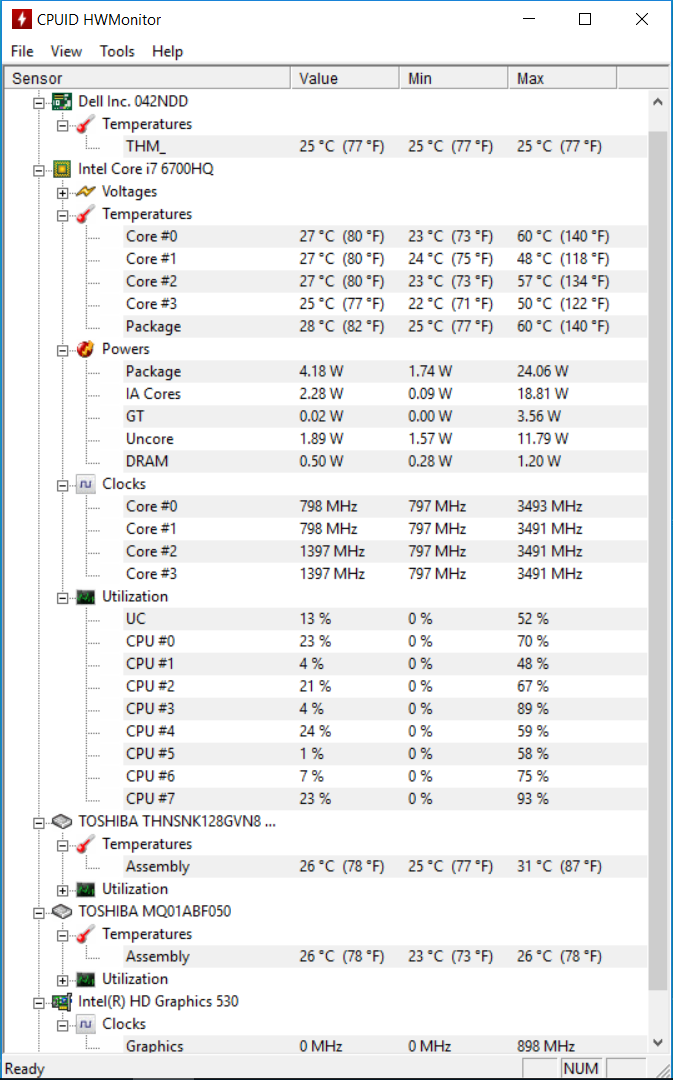Collapse the Intel Core i7 6700HQ tree
Image resolution: width=673 pixels, height=1080 pixels.
click(39, 169)
